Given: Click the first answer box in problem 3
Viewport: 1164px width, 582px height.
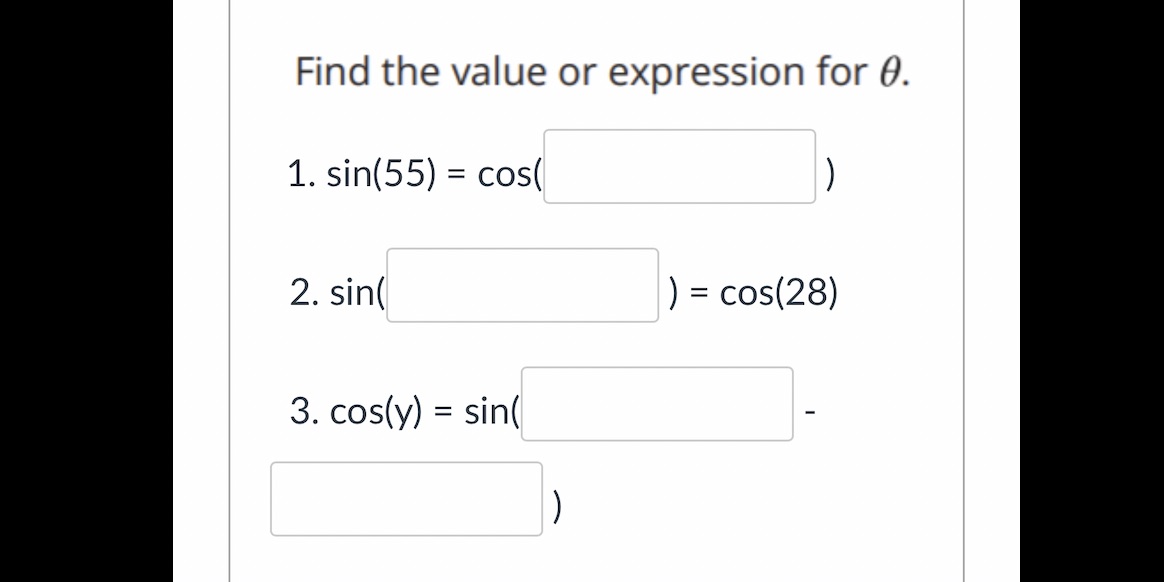Looking at the screenshot, I should tap(657, 405).
